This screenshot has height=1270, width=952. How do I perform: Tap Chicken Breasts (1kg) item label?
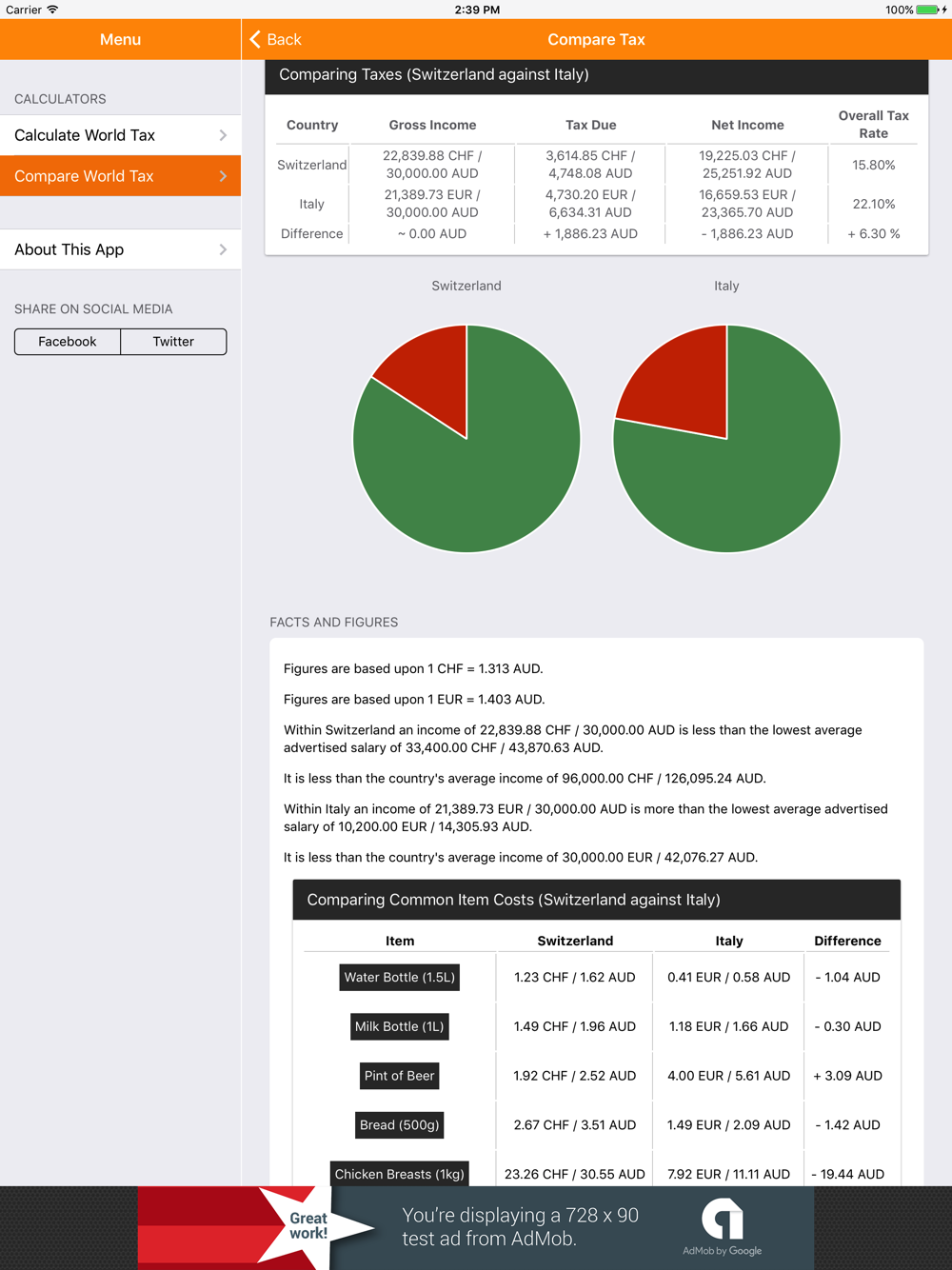tap(400, 1174)
